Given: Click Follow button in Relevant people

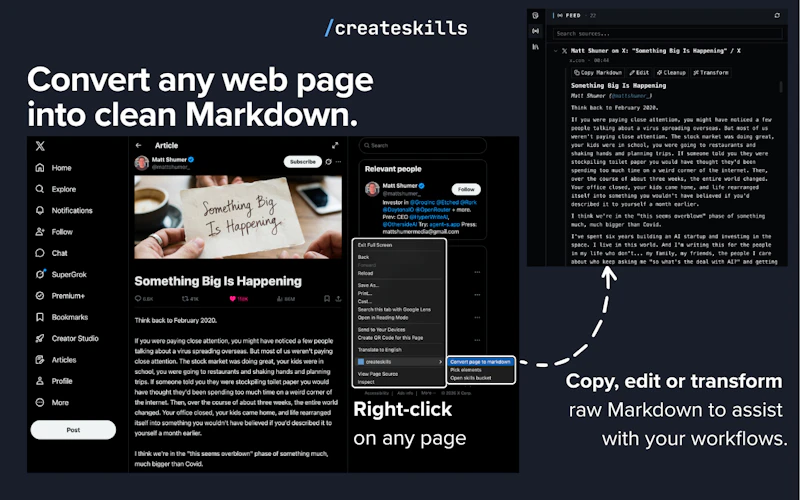Looking at the screenshot, I should click(466, 189).
